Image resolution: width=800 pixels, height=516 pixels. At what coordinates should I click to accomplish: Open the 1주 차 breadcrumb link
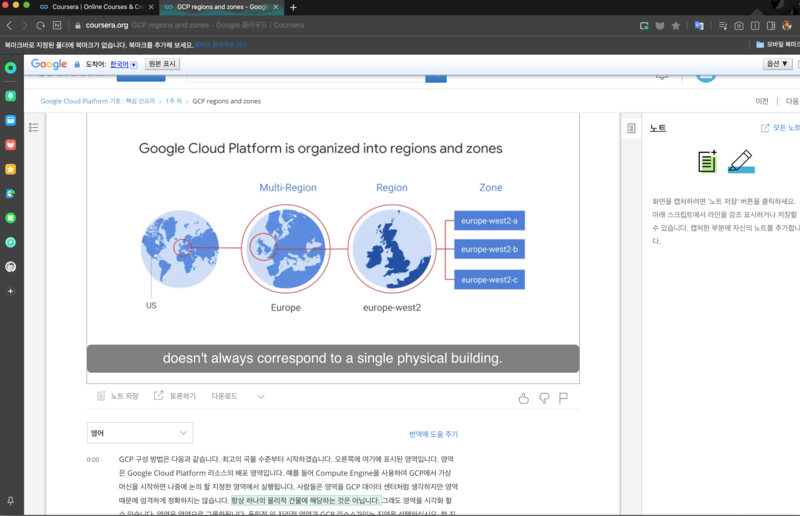click(x=173, y=101)
